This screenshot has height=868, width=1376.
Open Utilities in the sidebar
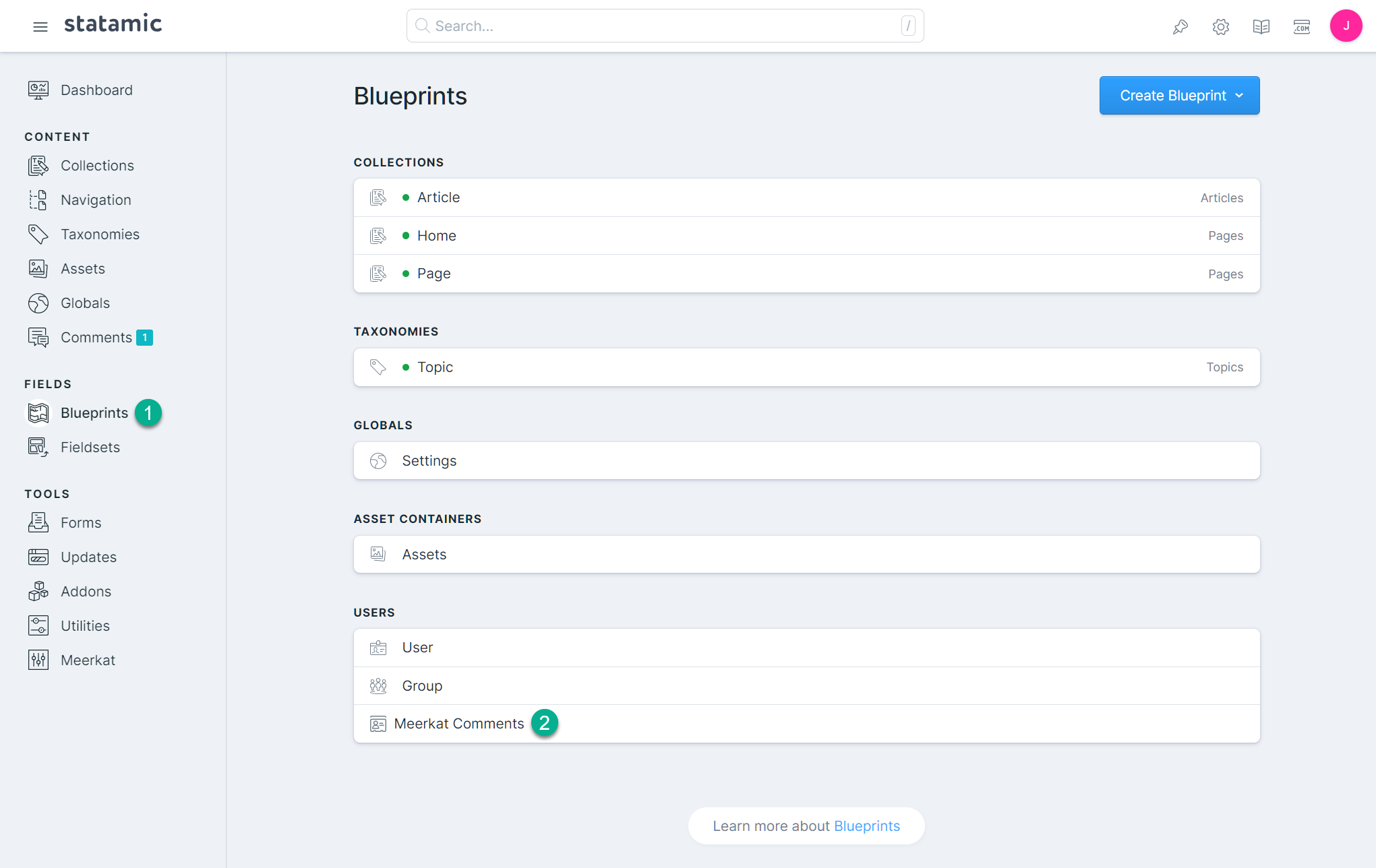pos(85,626)
